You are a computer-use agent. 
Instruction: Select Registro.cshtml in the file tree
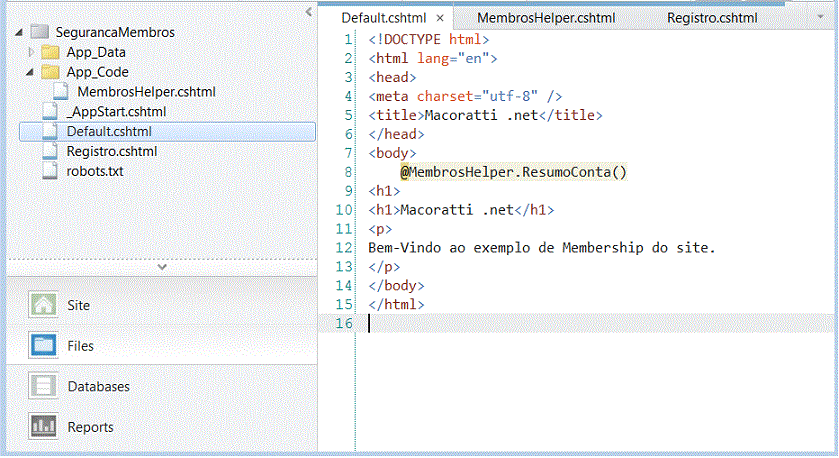coord(112,151)
